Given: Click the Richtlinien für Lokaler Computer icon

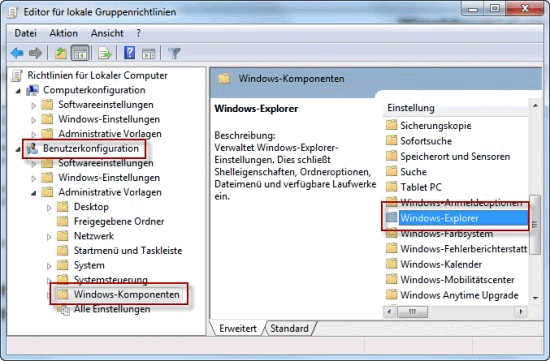Looking at the screenshot, I should click(17, 75).
